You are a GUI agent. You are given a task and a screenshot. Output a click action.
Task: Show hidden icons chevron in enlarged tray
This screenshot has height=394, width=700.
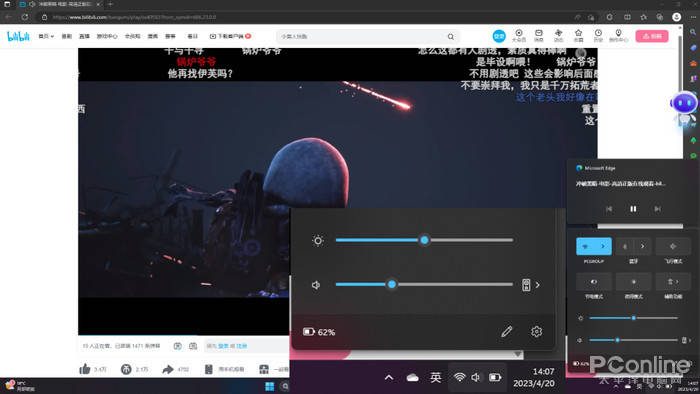point(389,378)
